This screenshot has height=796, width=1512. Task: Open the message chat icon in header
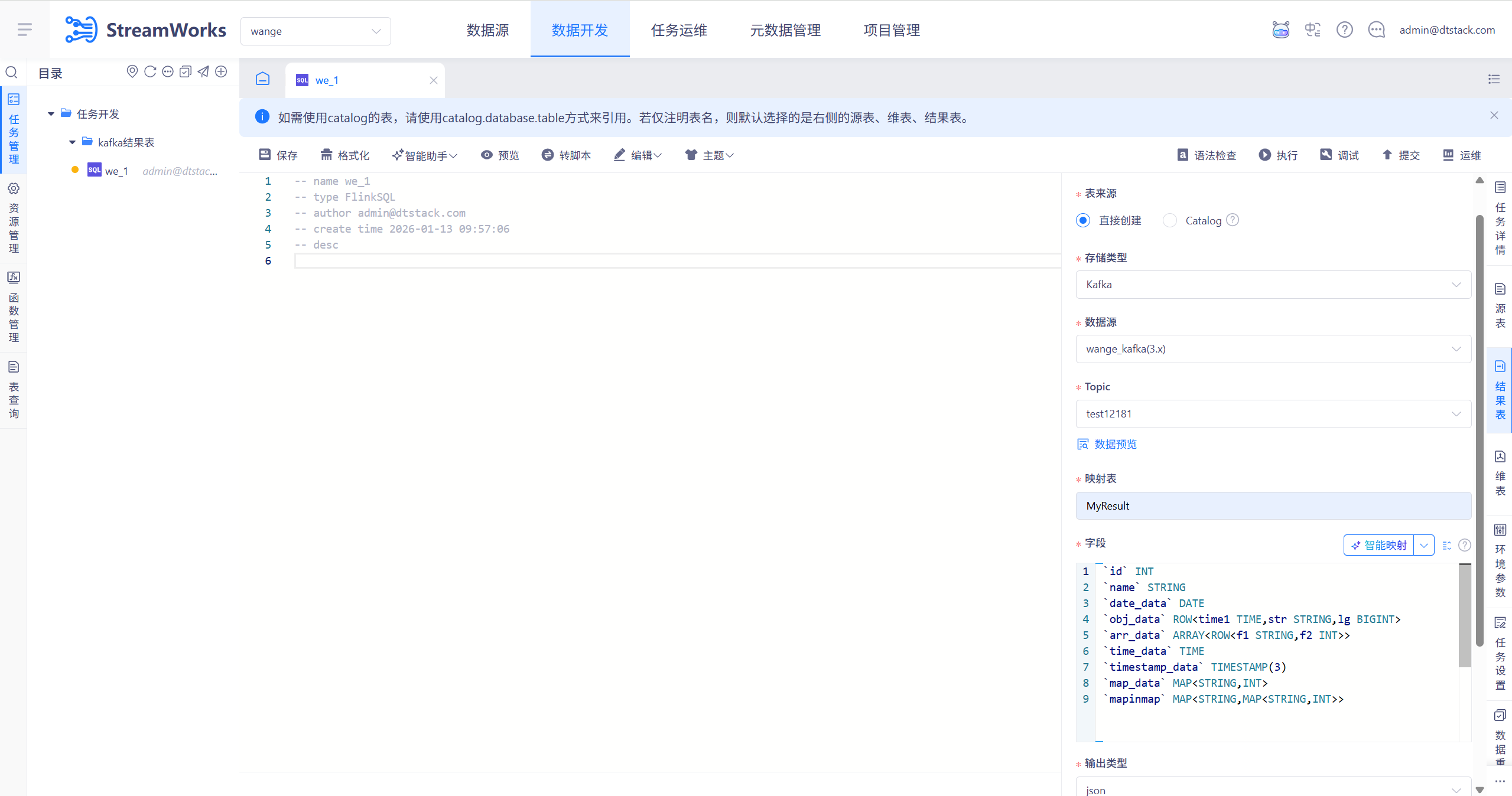(1376, 30)
